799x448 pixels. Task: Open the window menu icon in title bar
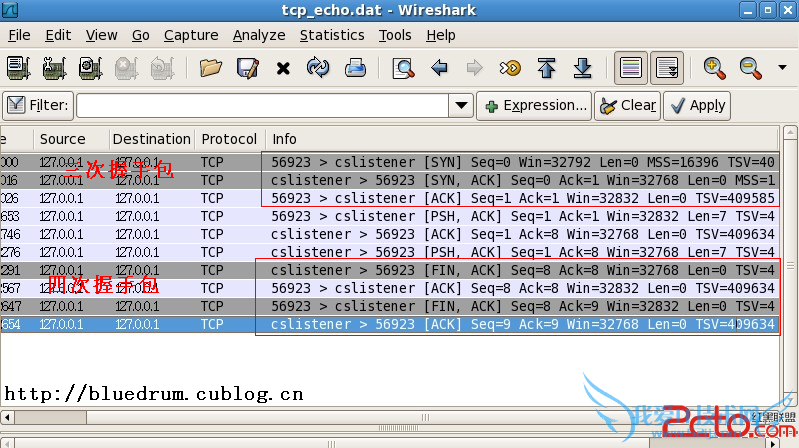pos(10,10)
